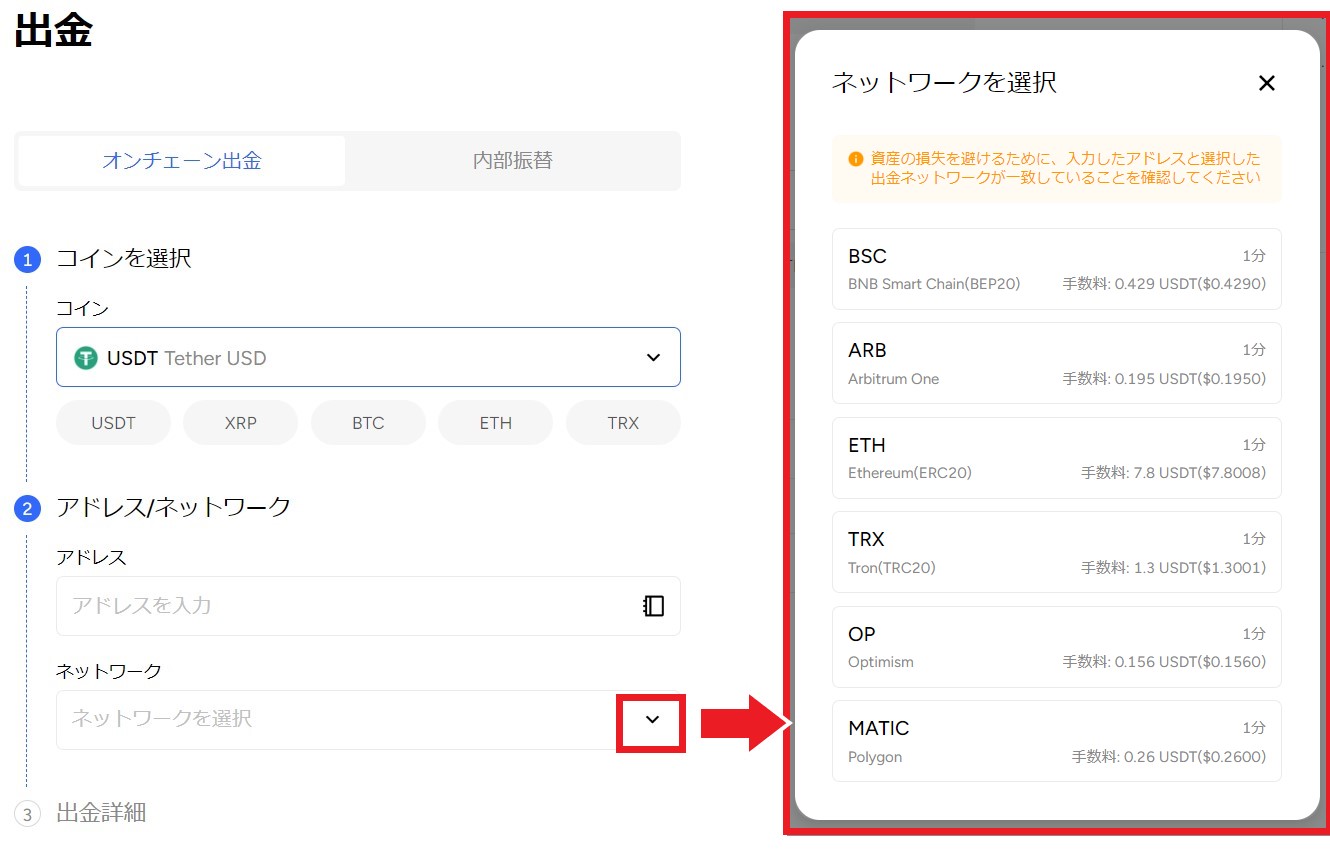Click fee text 手数料: 0.26 USDT($0.2600)
This screenshot has width=1330, height=854.
coord(1169,757)
